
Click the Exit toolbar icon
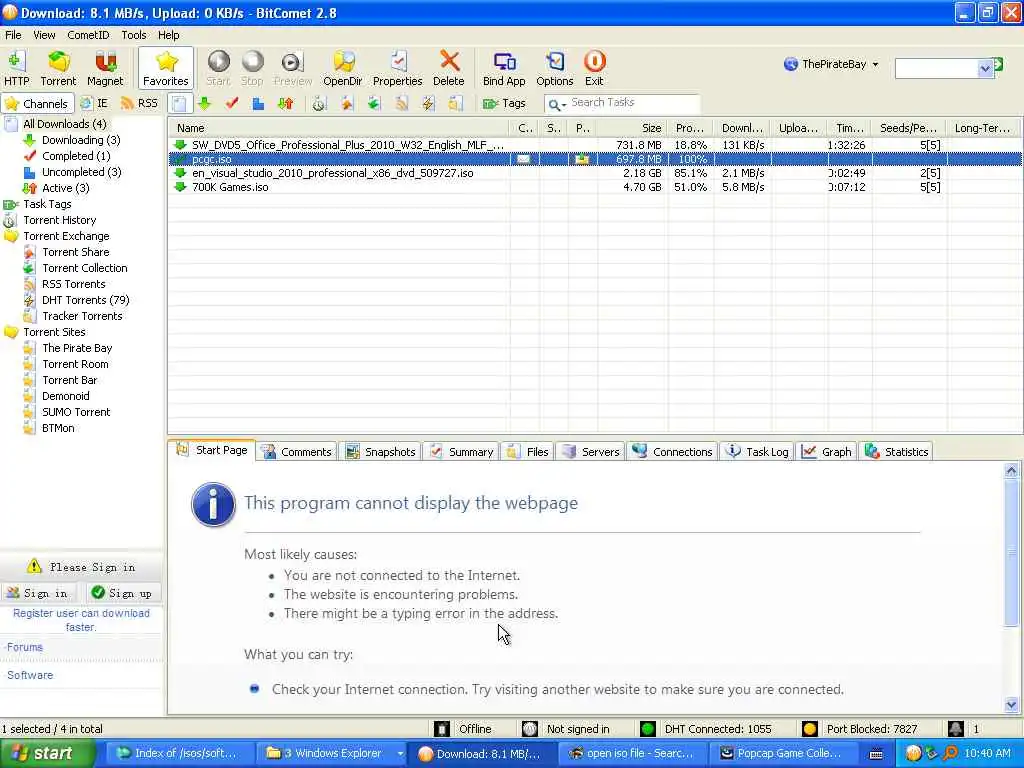pyautogui.click(x=594, y=68)
